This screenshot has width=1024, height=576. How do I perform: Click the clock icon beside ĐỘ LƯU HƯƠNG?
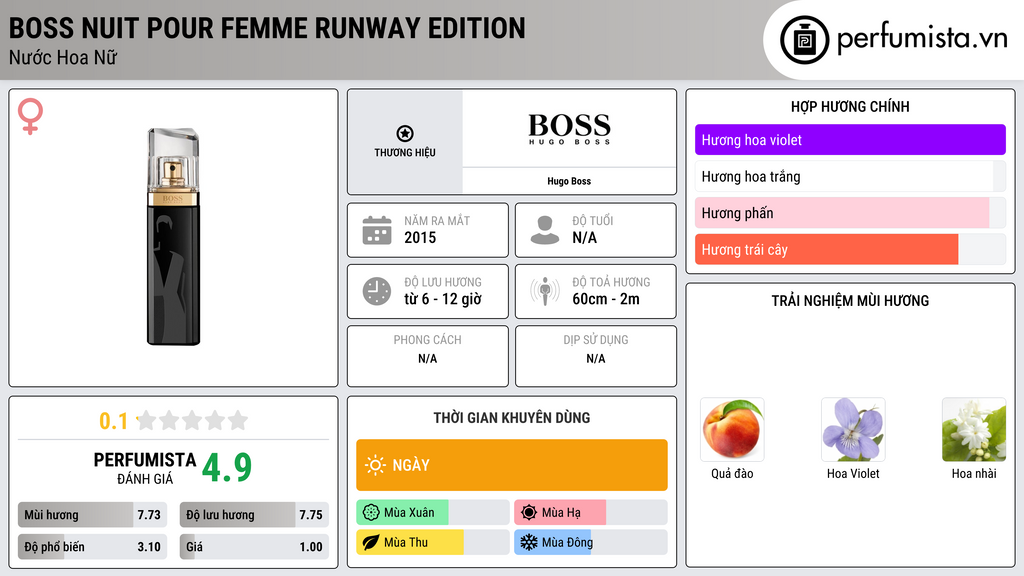click(x=376, y=291)
